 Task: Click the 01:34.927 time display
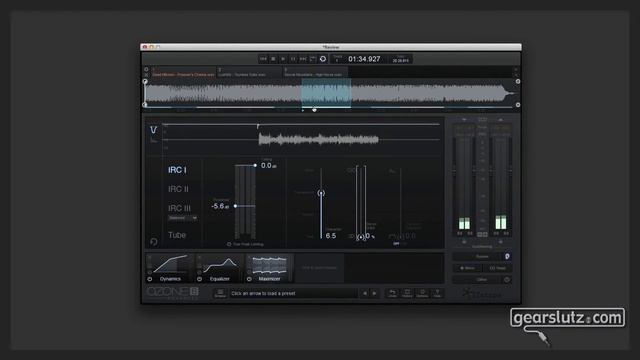364,59
